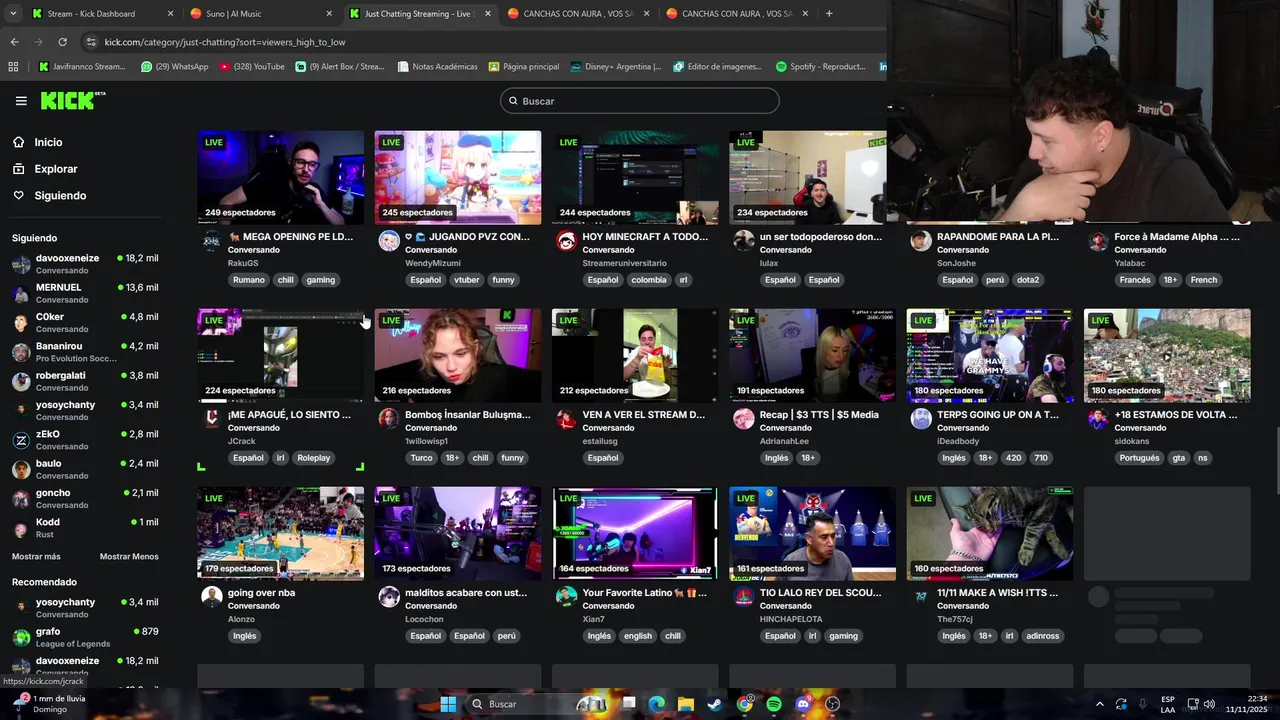This screenshot has width=1280, height=720.
Task: Open MERNUEL channel in following list
Action: click(85, 293)
